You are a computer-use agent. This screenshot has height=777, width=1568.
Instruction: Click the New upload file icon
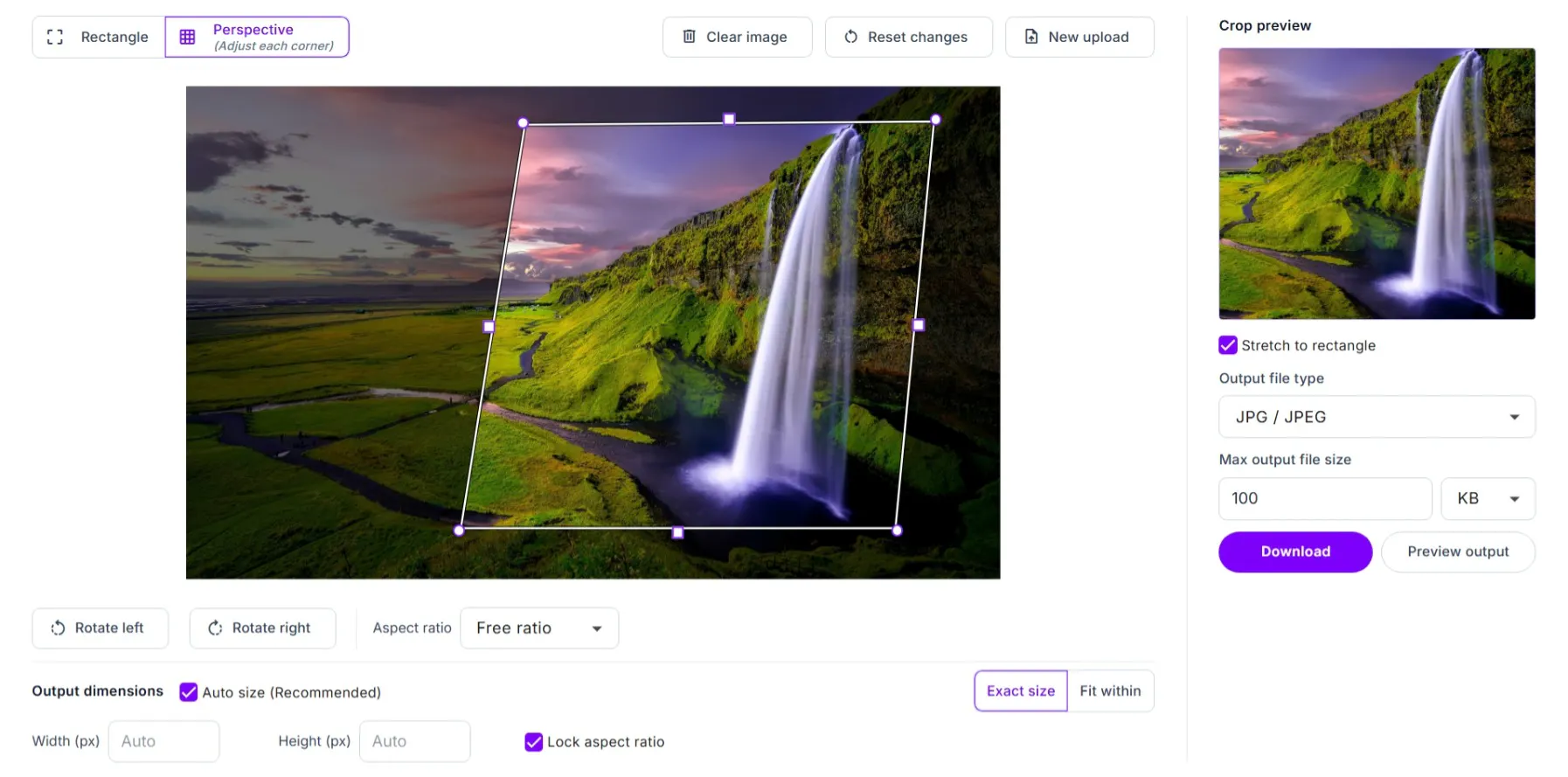click(x=1031, y=37)
